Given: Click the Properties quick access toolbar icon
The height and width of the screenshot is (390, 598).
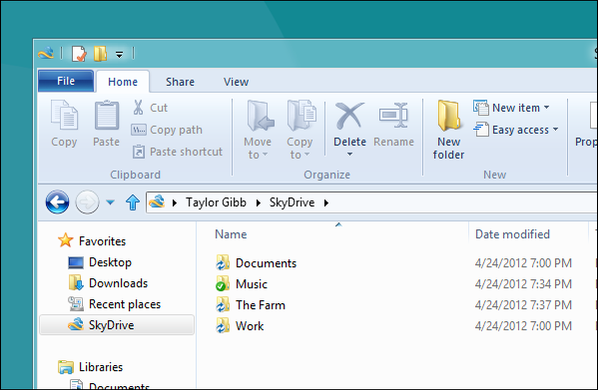Looking at the screenshot, I should click(79, 53).
